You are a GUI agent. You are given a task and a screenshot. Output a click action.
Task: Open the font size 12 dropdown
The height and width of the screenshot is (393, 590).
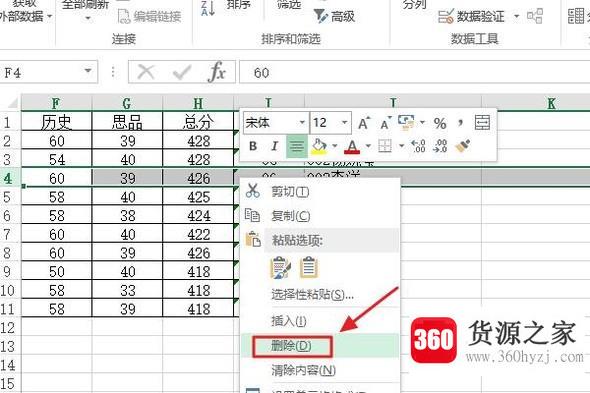point(344,123)
